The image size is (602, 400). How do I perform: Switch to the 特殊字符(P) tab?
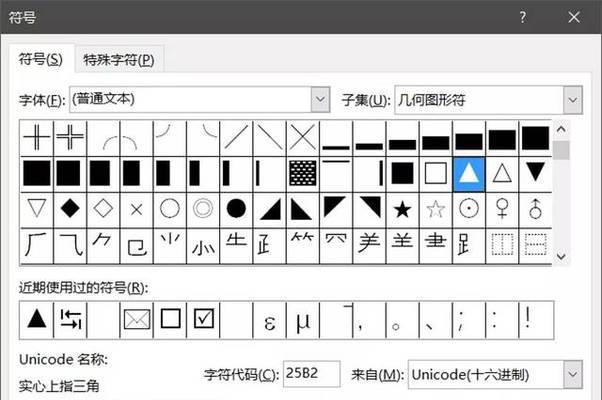tap(119, 60)
